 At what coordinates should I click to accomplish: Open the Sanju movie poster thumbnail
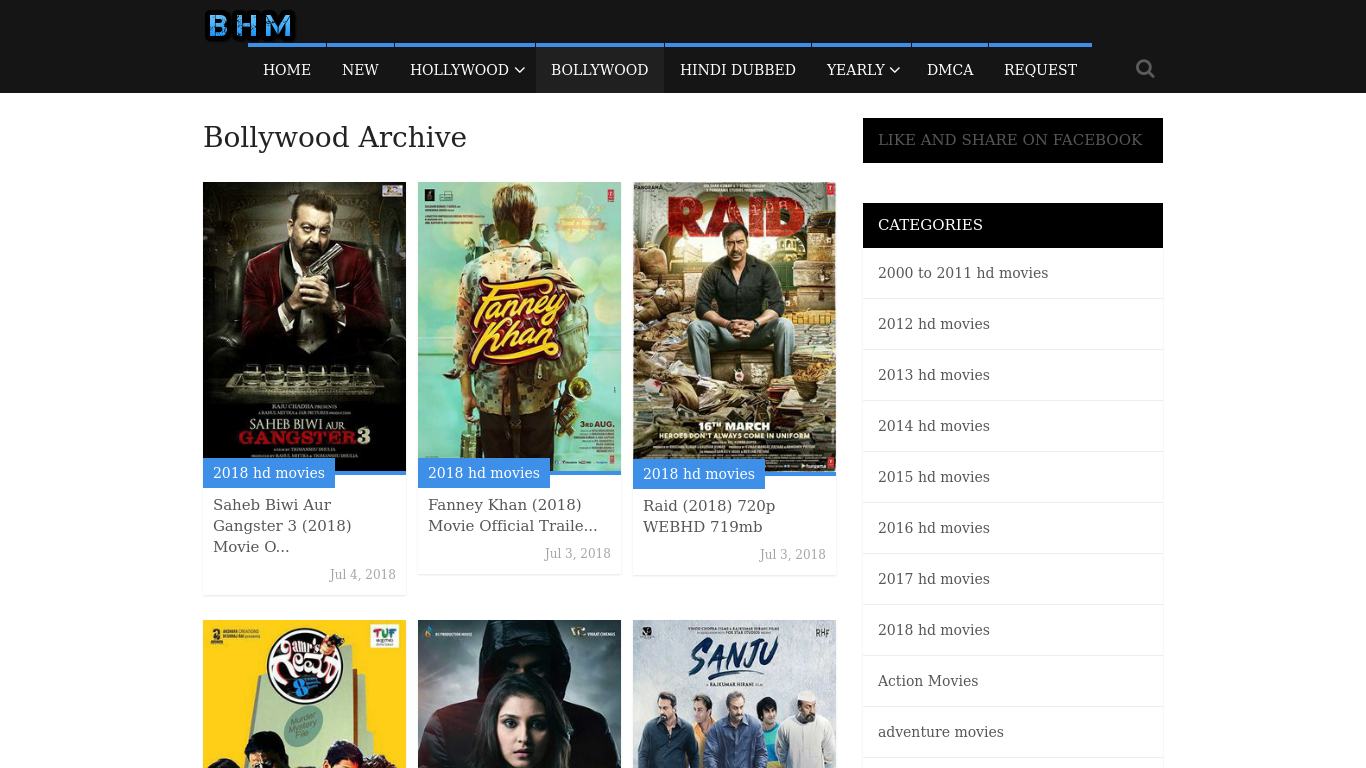coord(734,694)
